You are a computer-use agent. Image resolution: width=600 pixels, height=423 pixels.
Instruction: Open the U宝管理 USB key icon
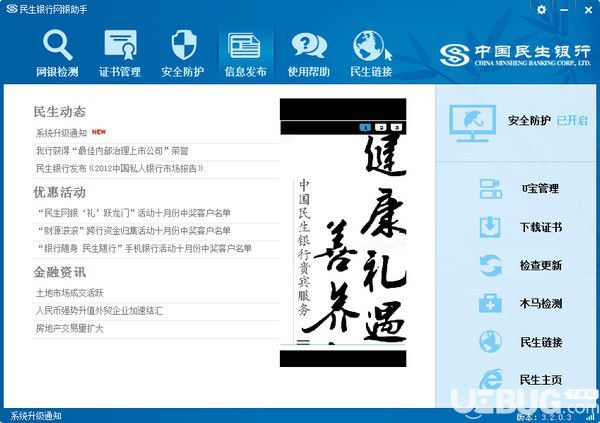pos(491,189)
